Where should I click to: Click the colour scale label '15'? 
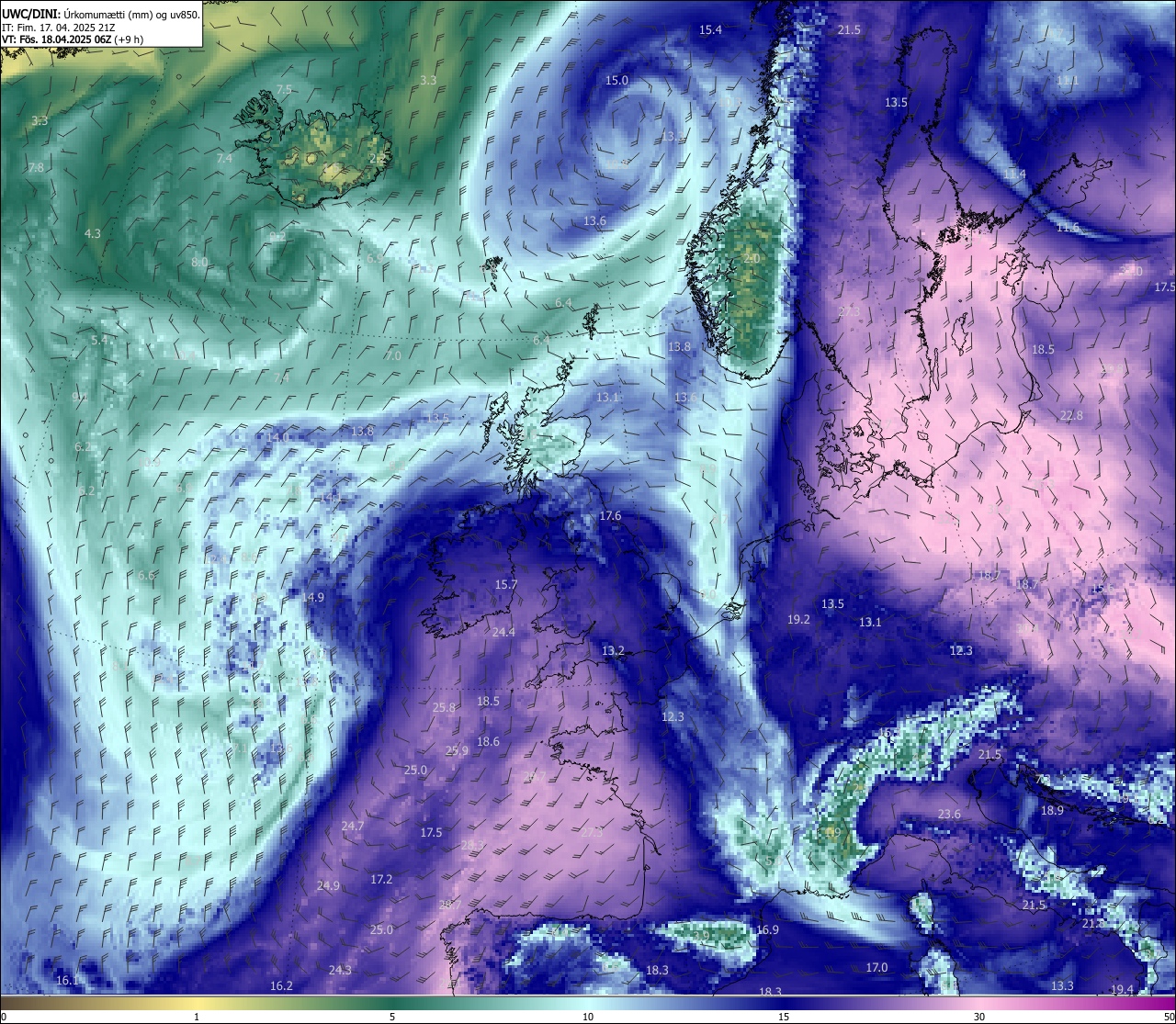point(784,1017)
